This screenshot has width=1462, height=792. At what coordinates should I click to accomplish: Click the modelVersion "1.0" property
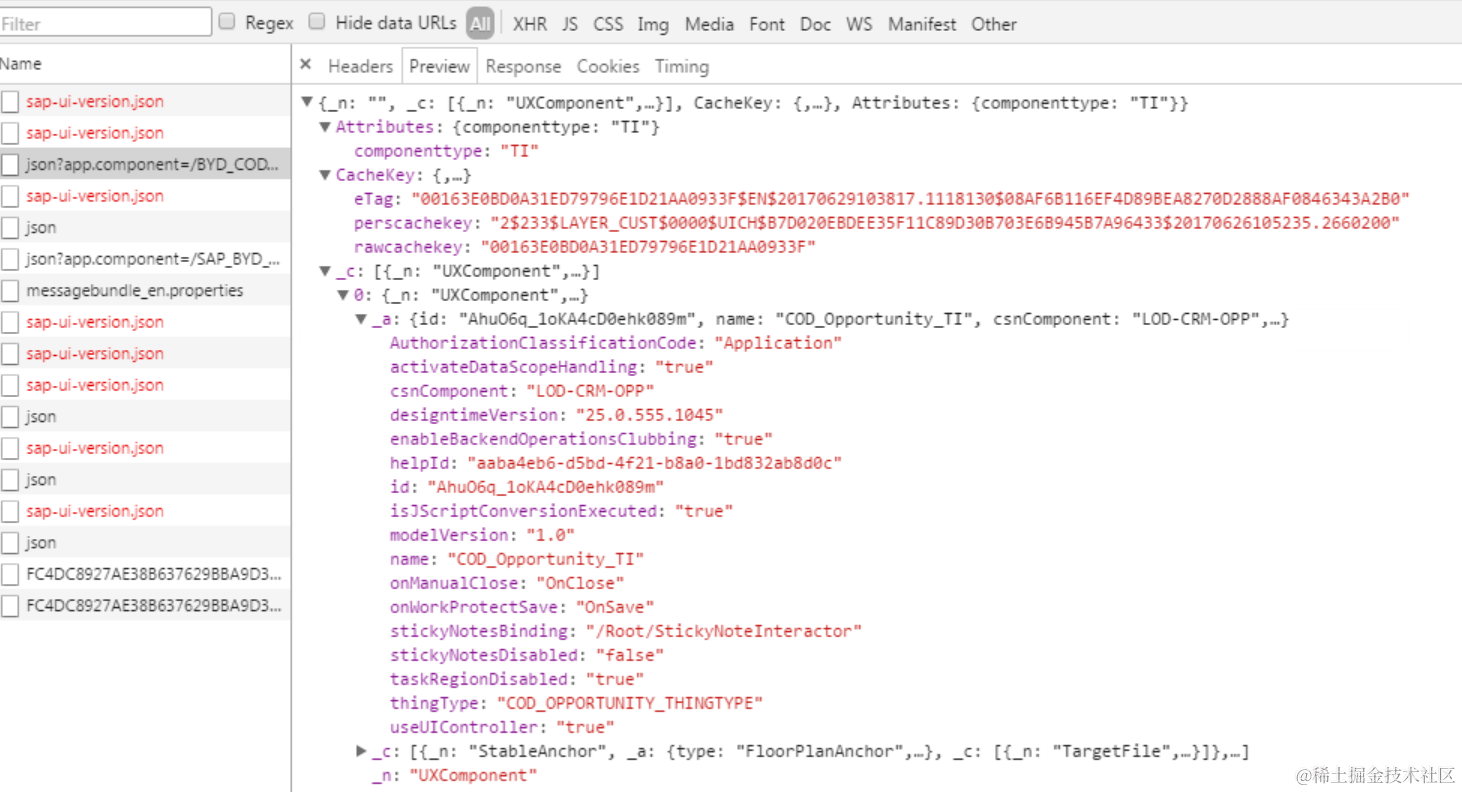point(482,534)
